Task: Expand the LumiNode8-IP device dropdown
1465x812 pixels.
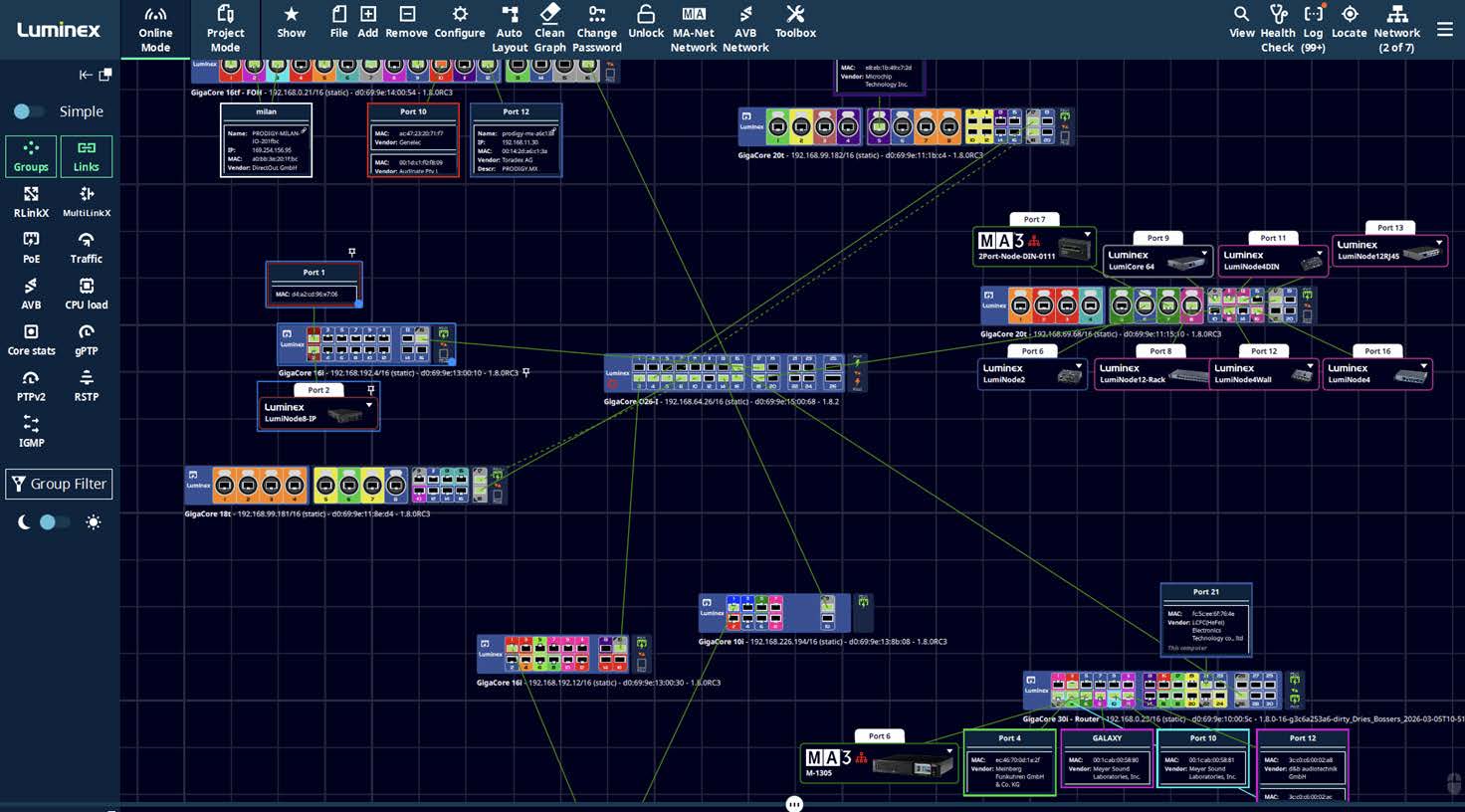Action: pyautogui.click(x=369, y=405)
